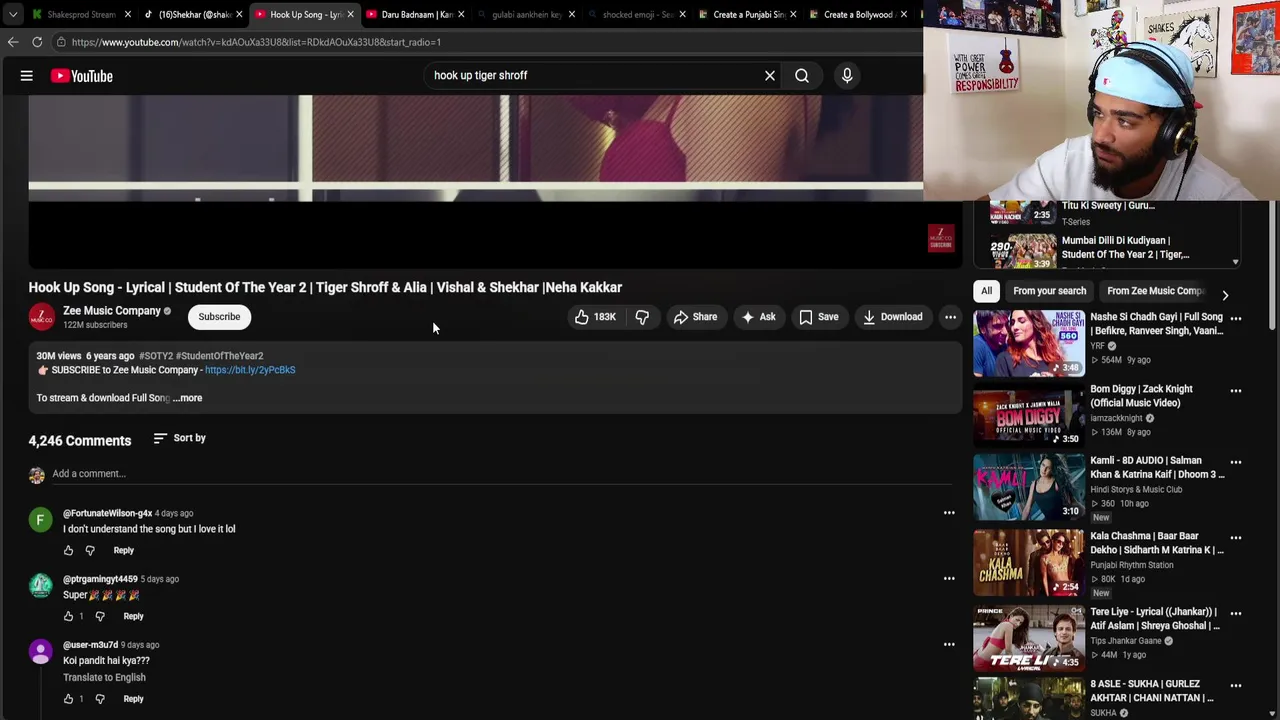Open menu for Kamli 8D Audio video

1236,463
